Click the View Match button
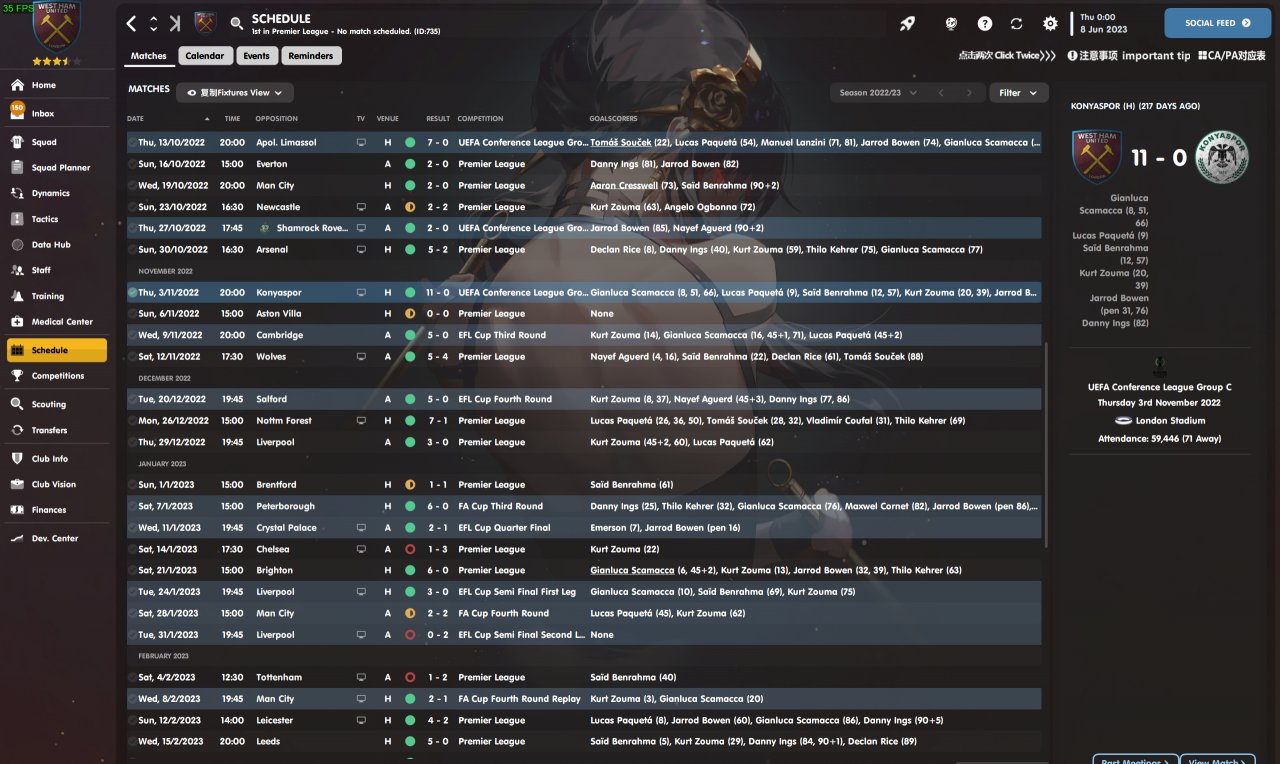The height and width of the screenshot is (764, 1280). coord(1217,760)
